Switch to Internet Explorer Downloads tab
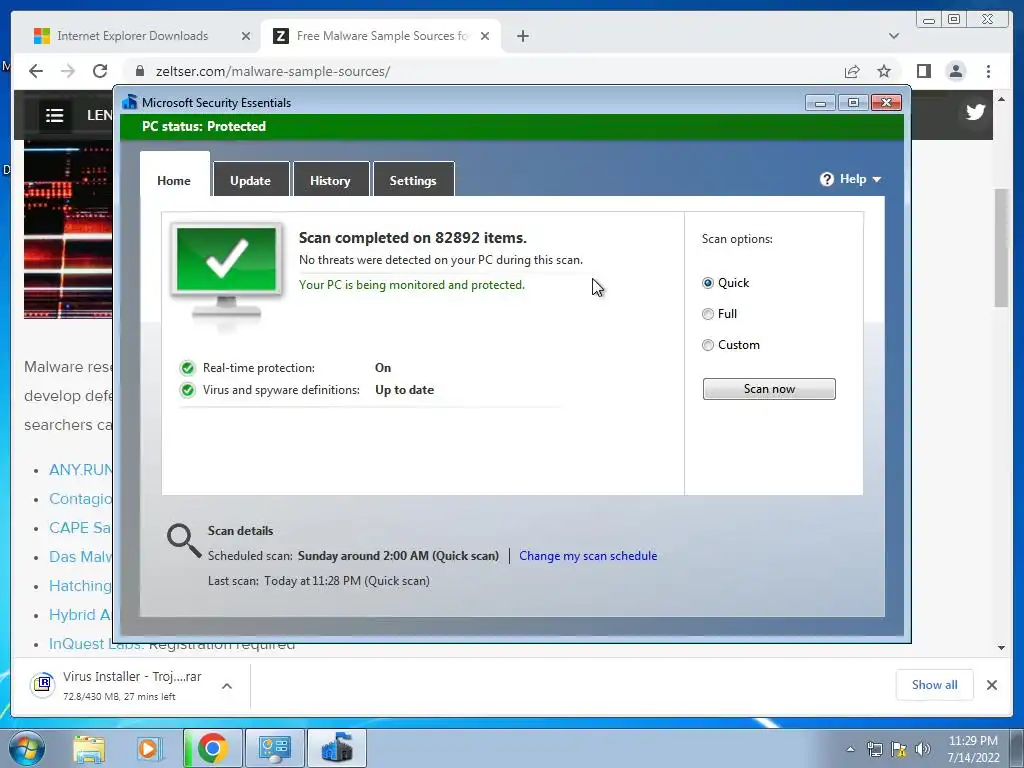 click(x=133, y=36)
